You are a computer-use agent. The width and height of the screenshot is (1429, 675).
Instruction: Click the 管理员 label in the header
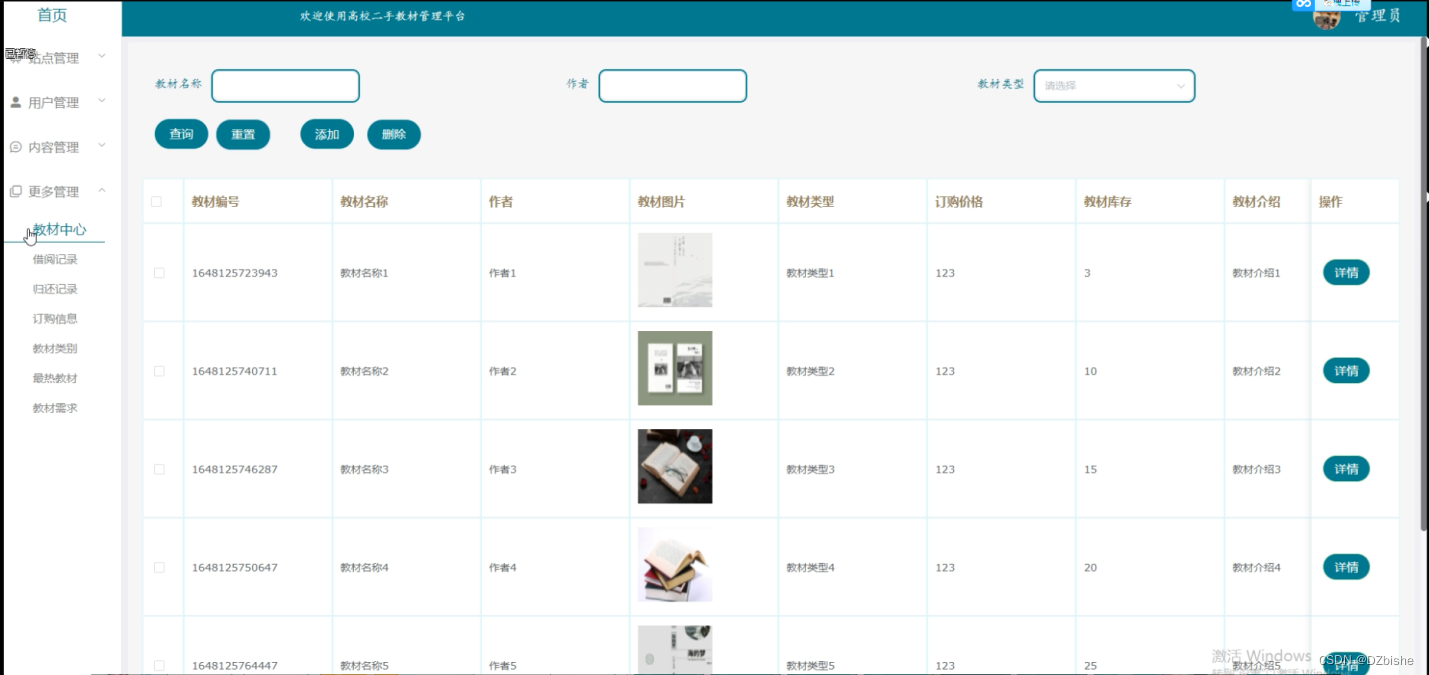coord(1377,15)
